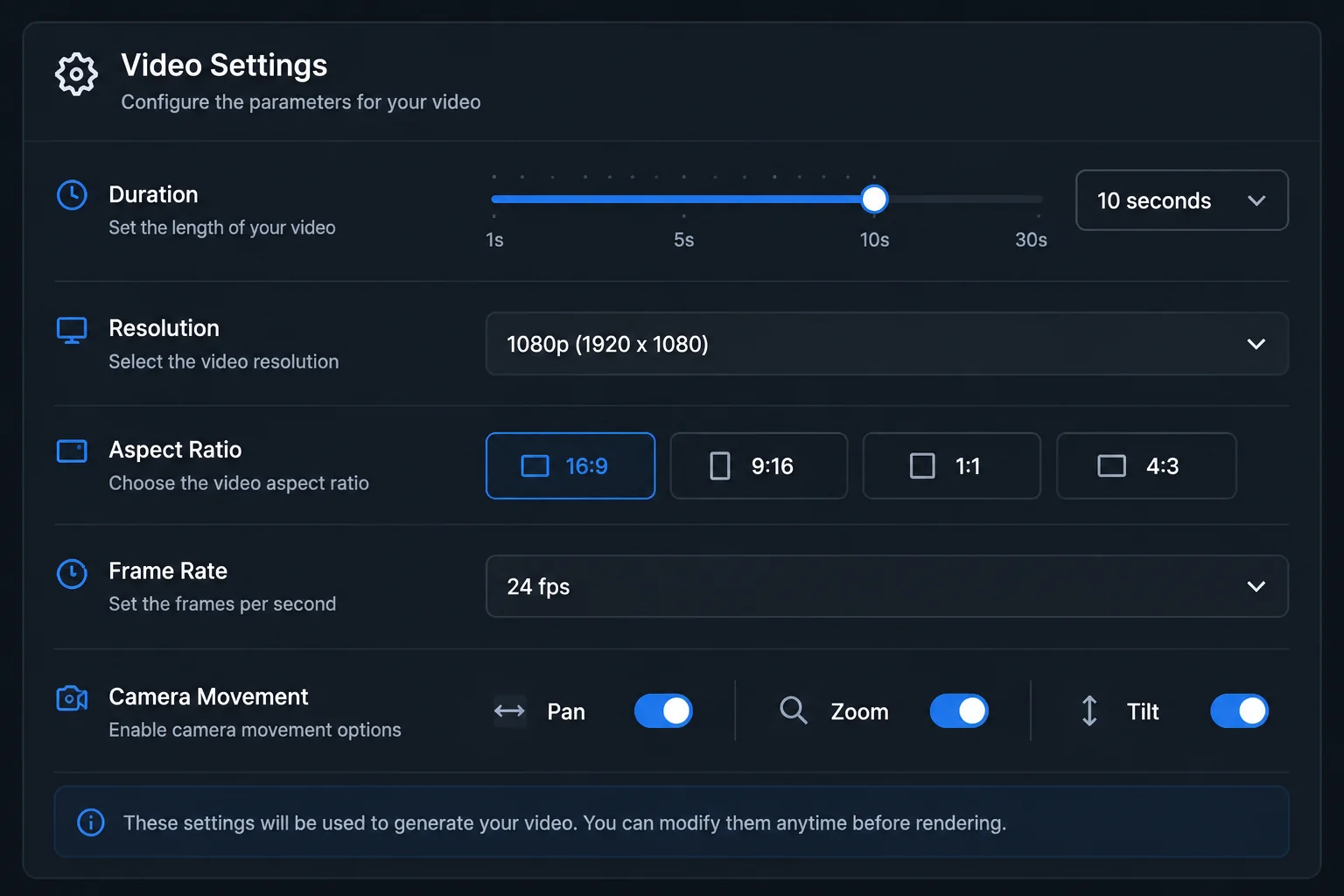Click the Tilt label text
The image size is (1344, 896).
click(1143, 711)
